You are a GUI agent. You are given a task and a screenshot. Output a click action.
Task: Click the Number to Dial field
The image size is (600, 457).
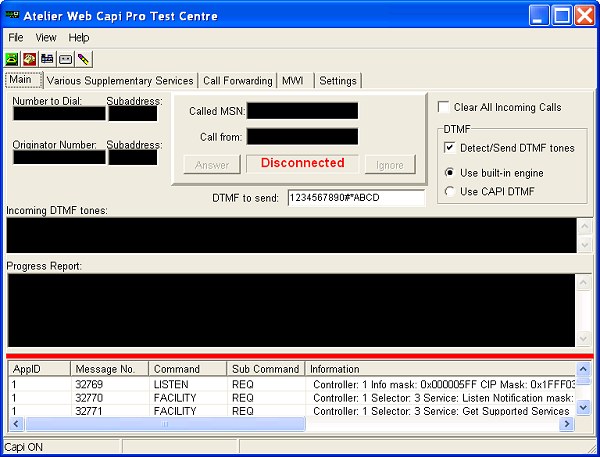(59, 114)
